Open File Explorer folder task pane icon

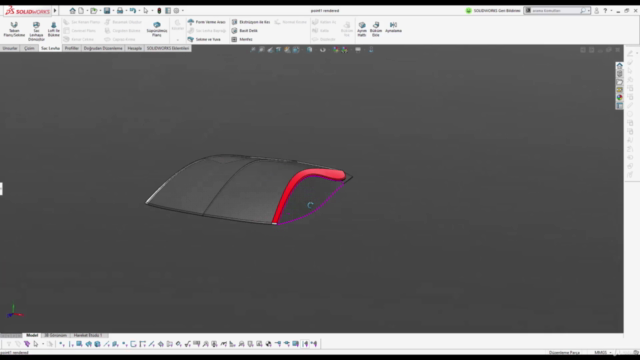point(620,82)
